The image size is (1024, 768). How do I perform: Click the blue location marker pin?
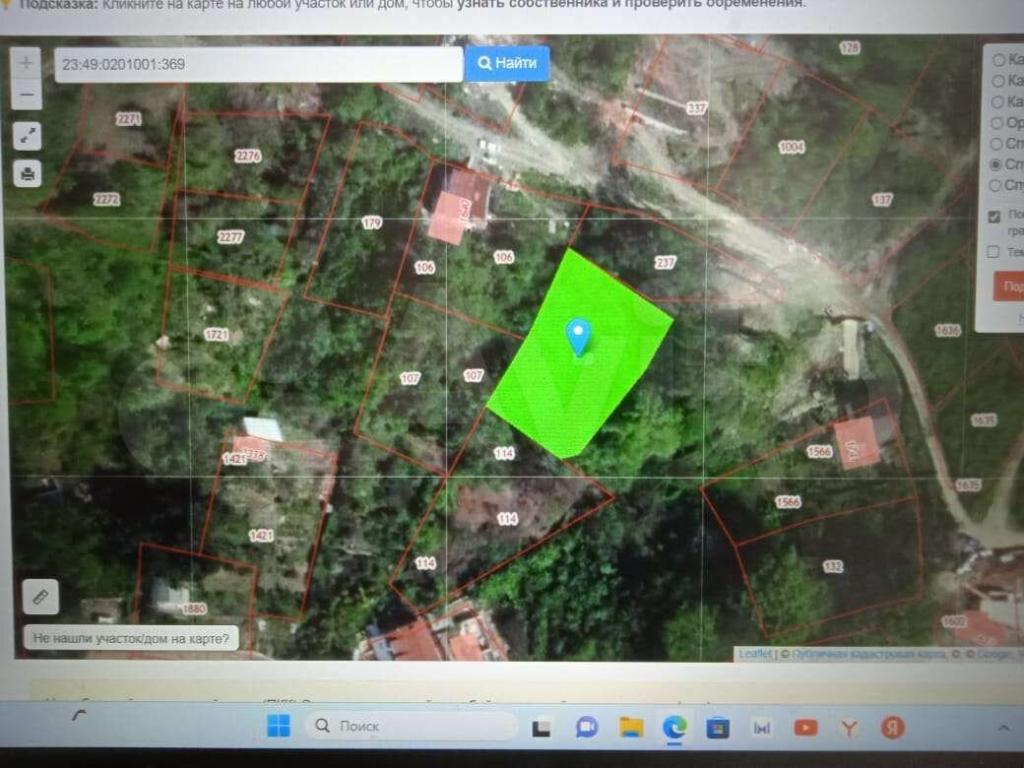click(578, 336)
